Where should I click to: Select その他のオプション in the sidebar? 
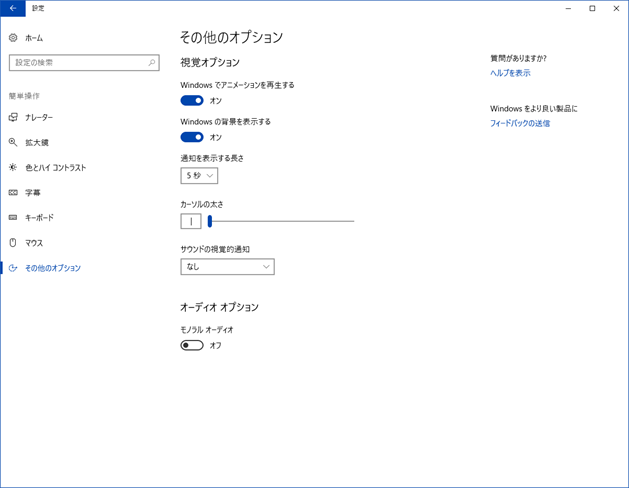coord(53,268)
